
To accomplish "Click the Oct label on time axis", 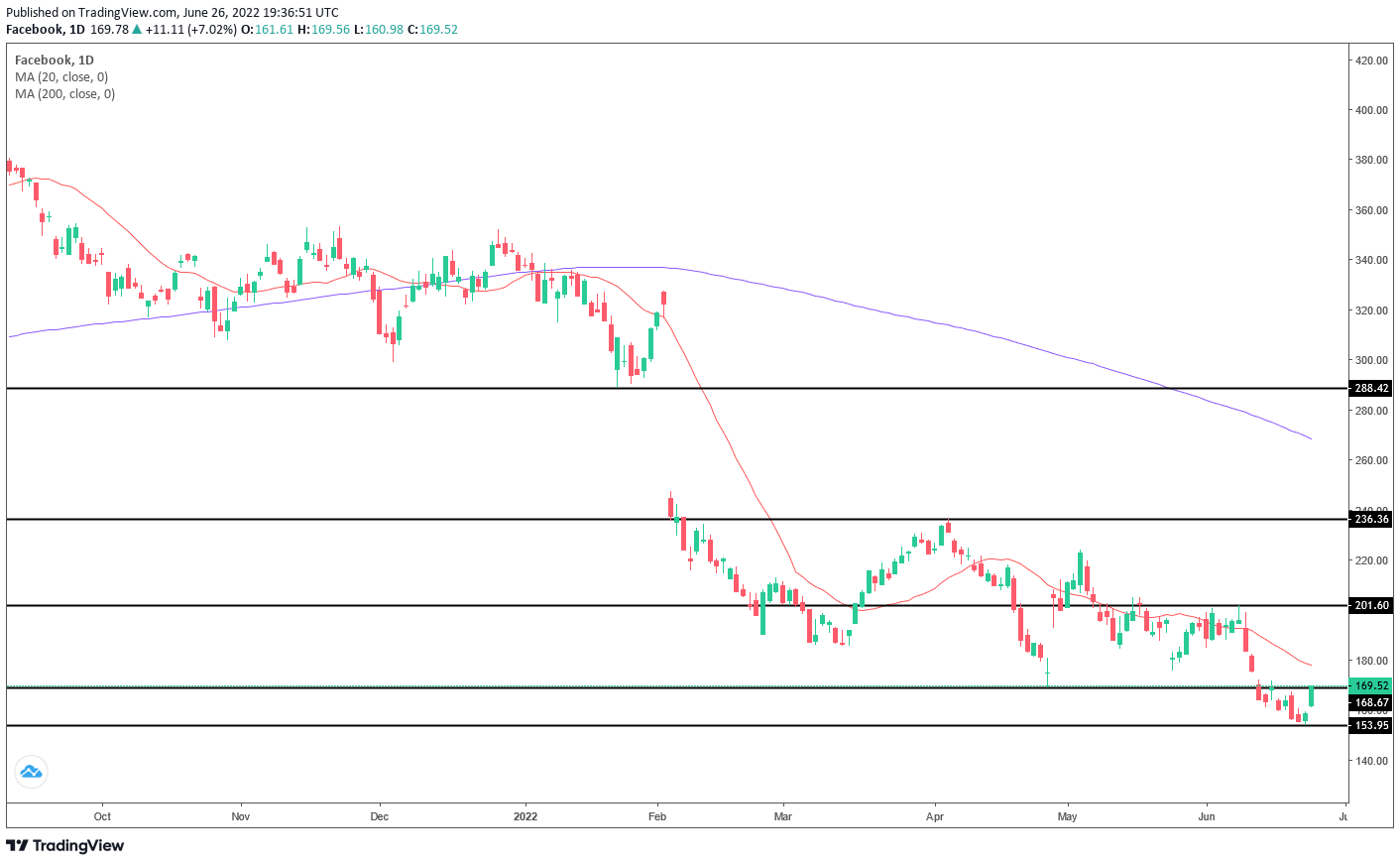I will pos(102,816).
